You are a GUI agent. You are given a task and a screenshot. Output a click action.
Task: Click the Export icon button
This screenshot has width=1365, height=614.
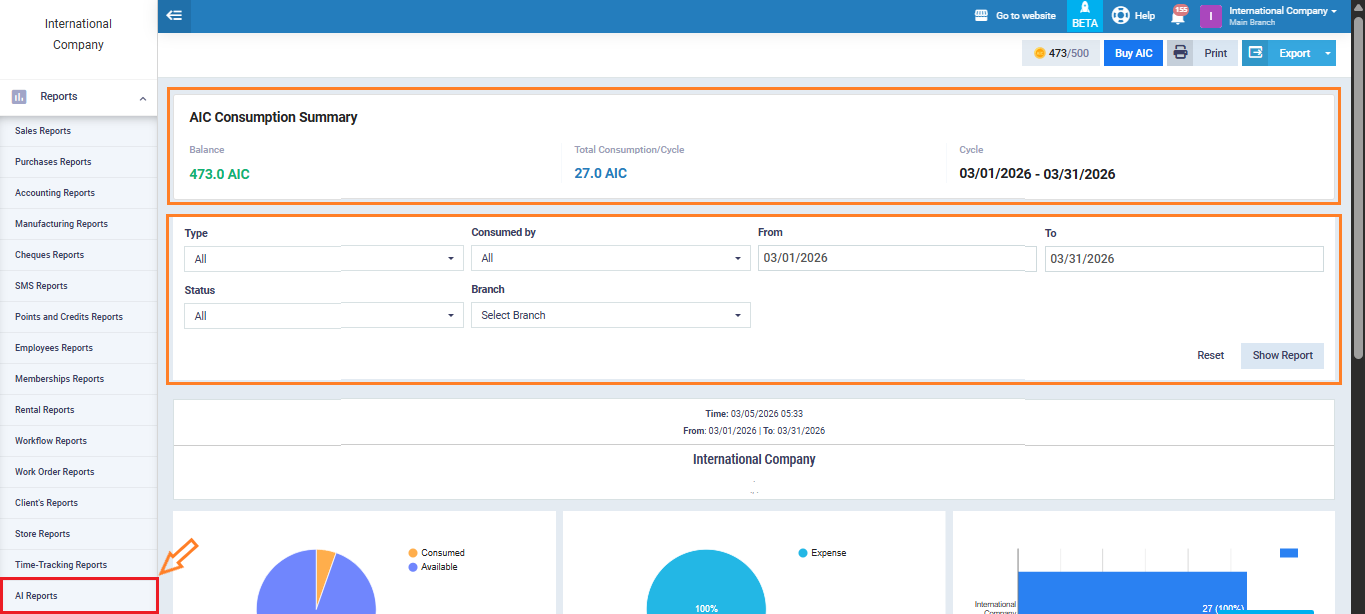click(1256, 53)
